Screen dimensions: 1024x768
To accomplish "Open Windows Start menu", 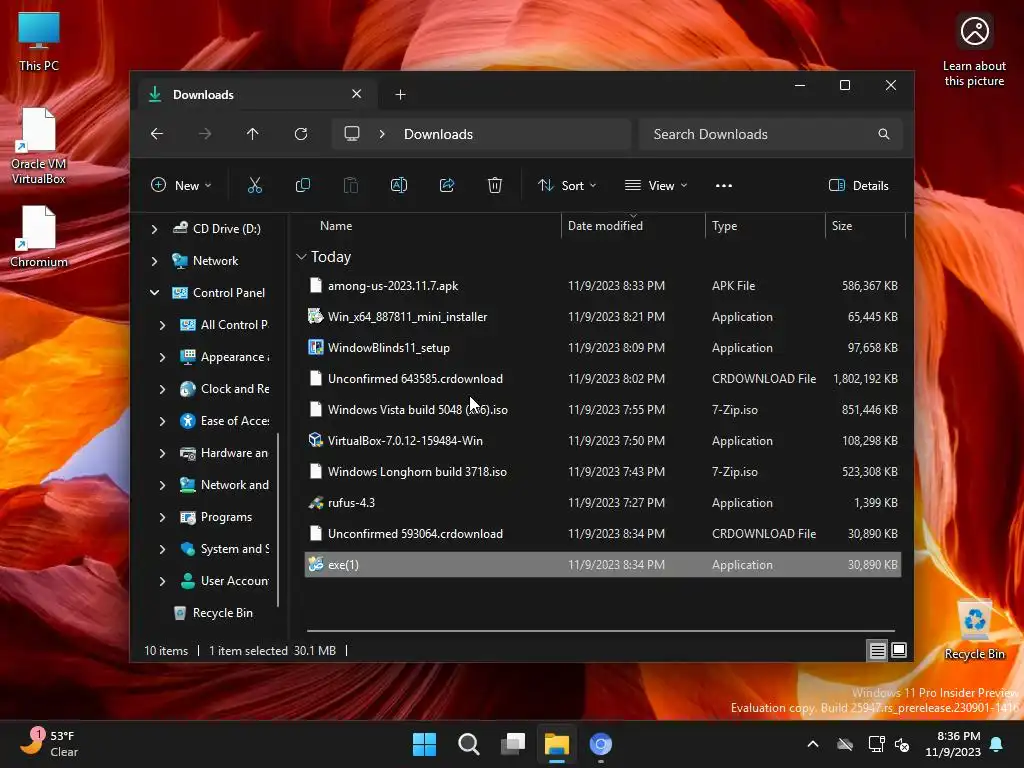I will (x=424, y=744).
